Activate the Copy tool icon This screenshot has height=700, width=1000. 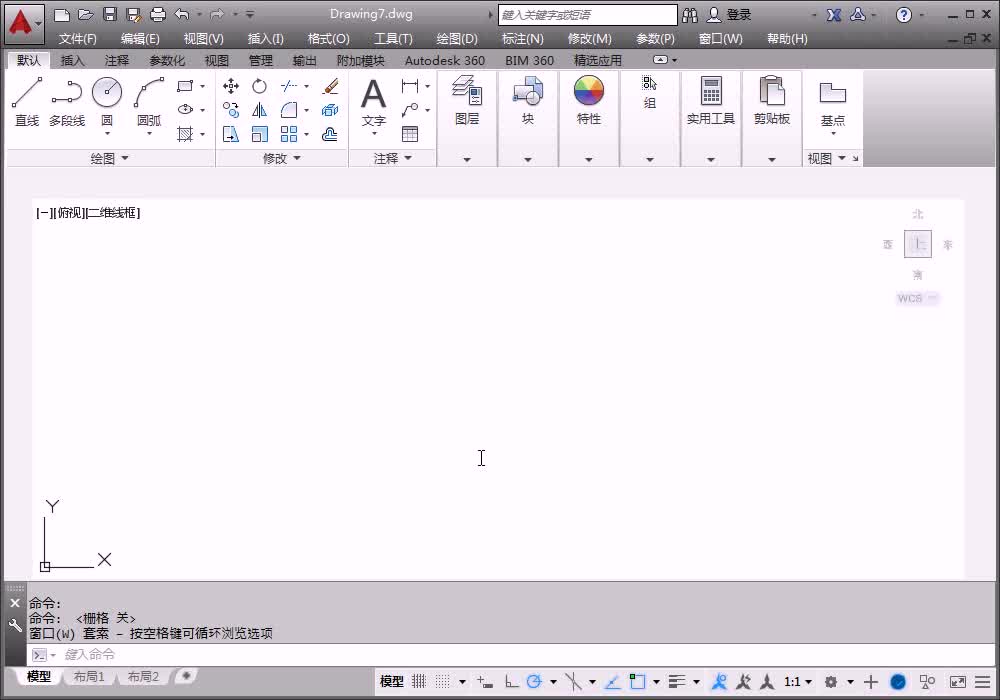[x=231, y=110]
